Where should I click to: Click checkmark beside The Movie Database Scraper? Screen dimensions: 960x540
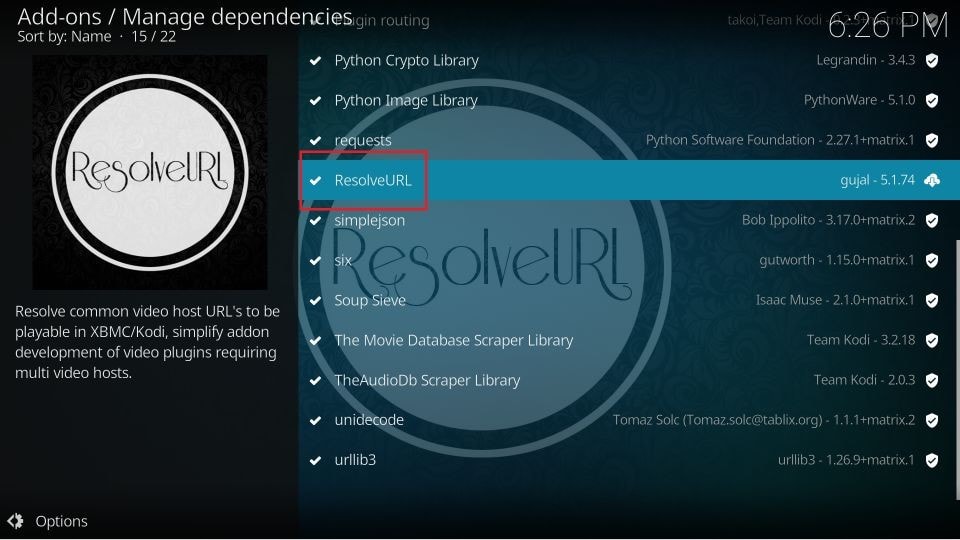pyautogui.click(x=315, y=340)
